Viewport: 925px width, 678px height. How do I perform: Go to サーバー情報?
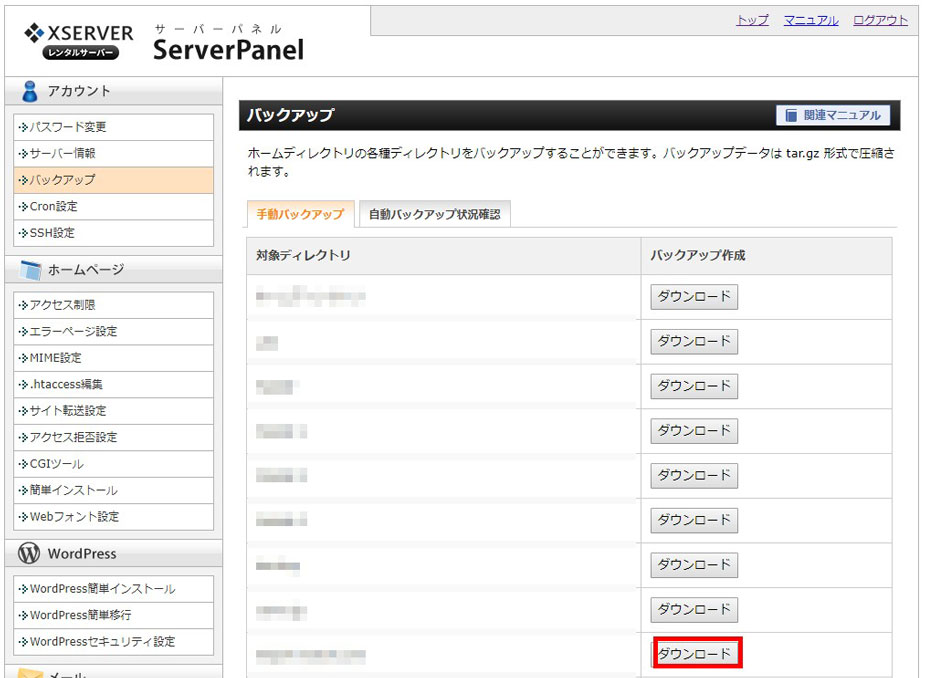coord(113,153)
